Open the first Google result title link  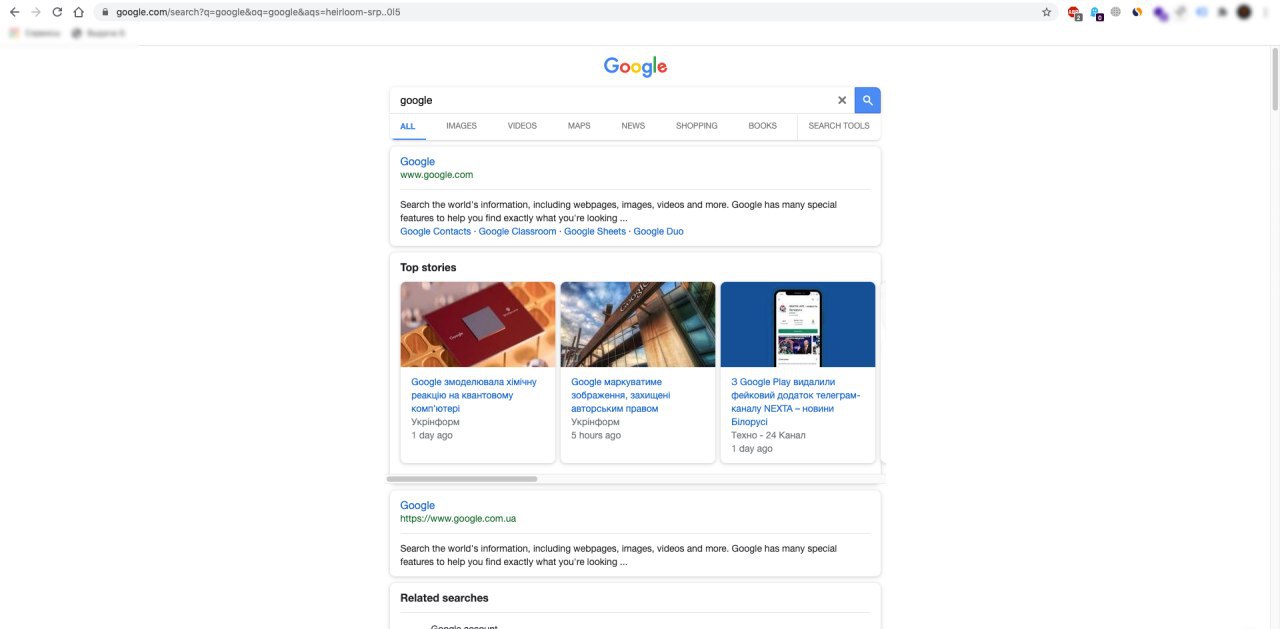[x=417, y=161]
